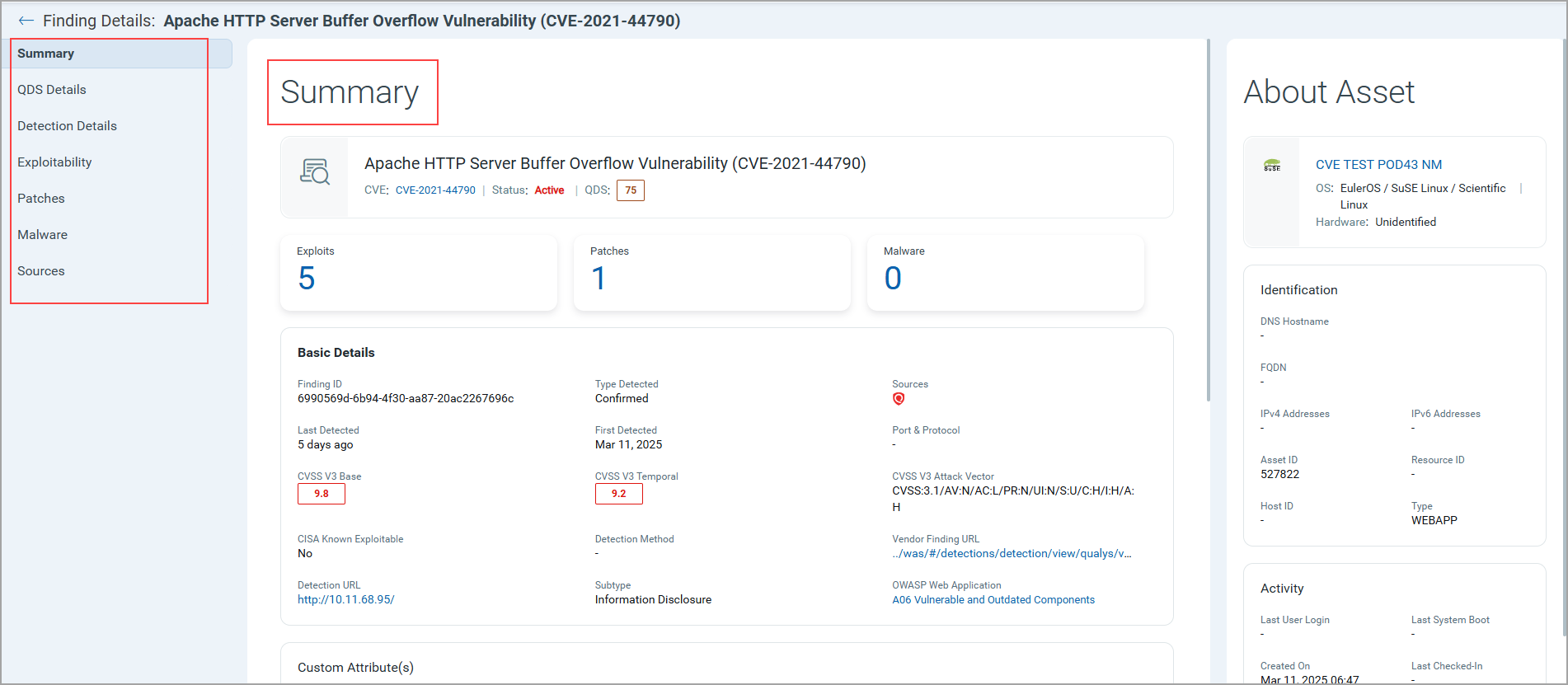This screenshot has width=1568, height=685.
Task: Click the Malware count 0
Action: click(893, 279)
